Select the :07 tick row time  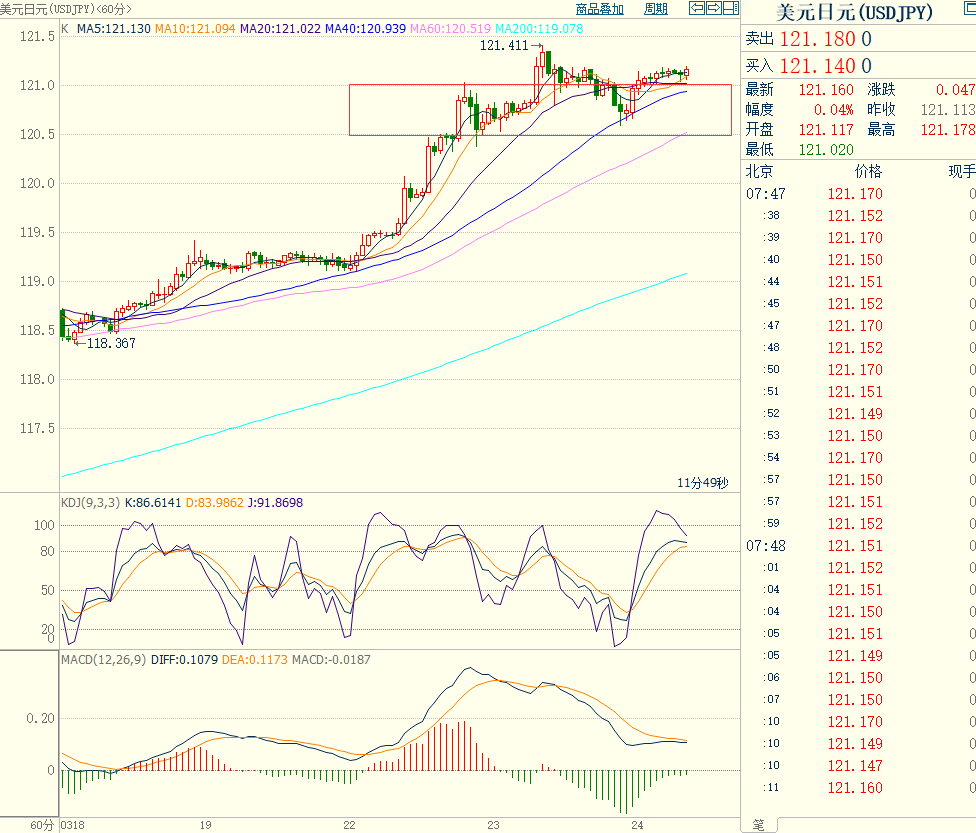772,699
